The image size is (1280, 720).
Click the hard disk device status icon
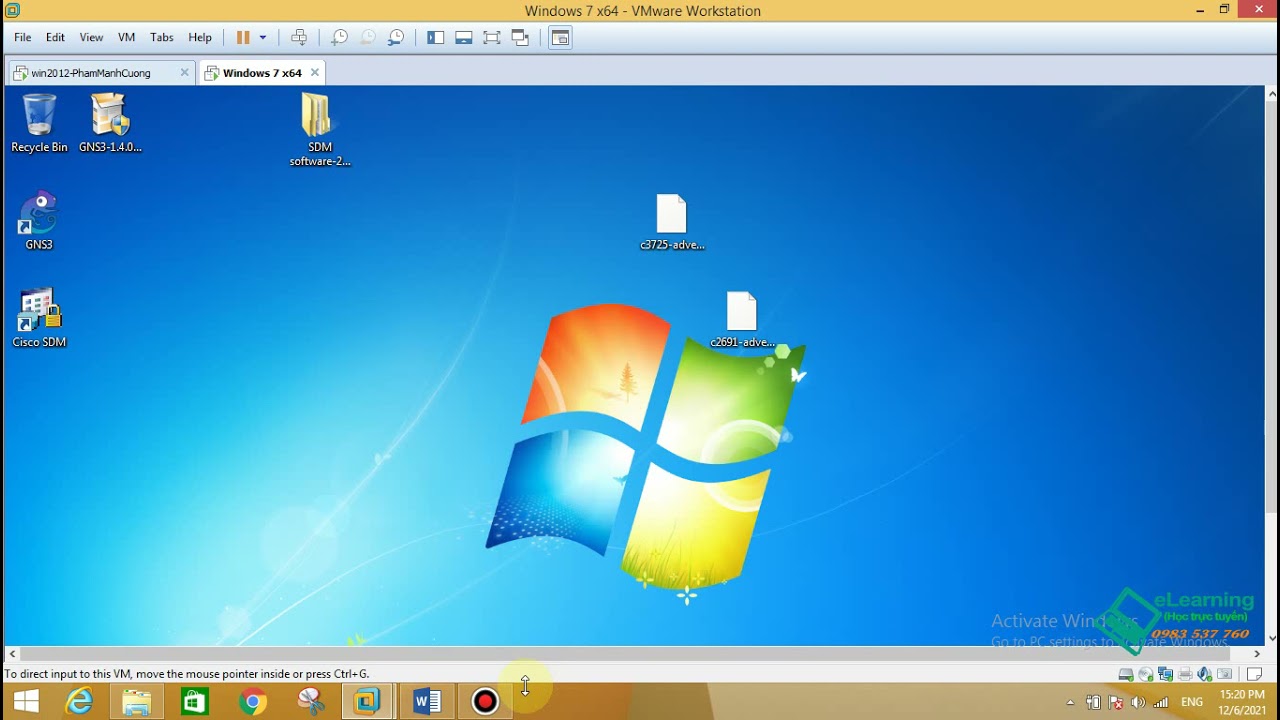(1126, 674)
